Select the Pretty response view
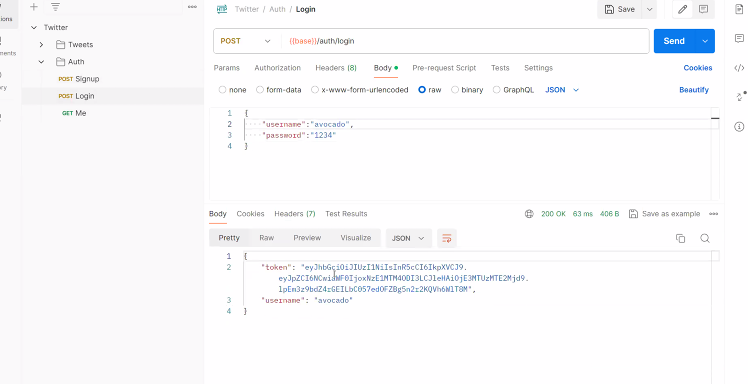This screenshot has width=748, height=384. 229,238
